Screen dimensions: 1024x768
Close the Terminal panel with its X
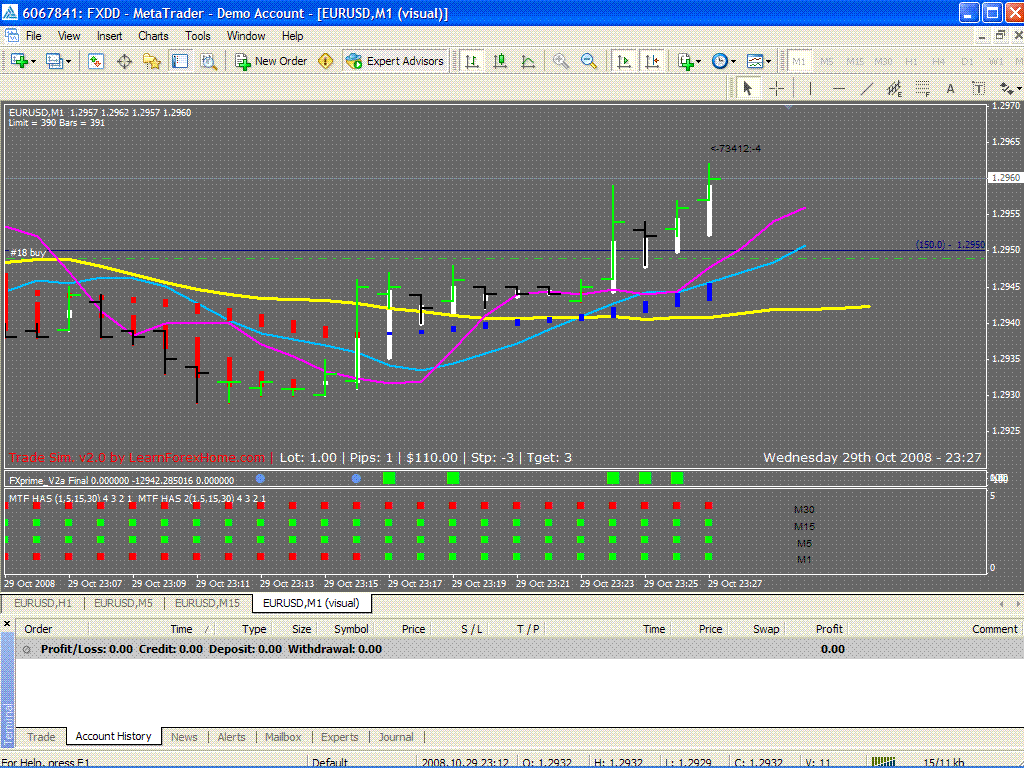(x=7, y=624)
